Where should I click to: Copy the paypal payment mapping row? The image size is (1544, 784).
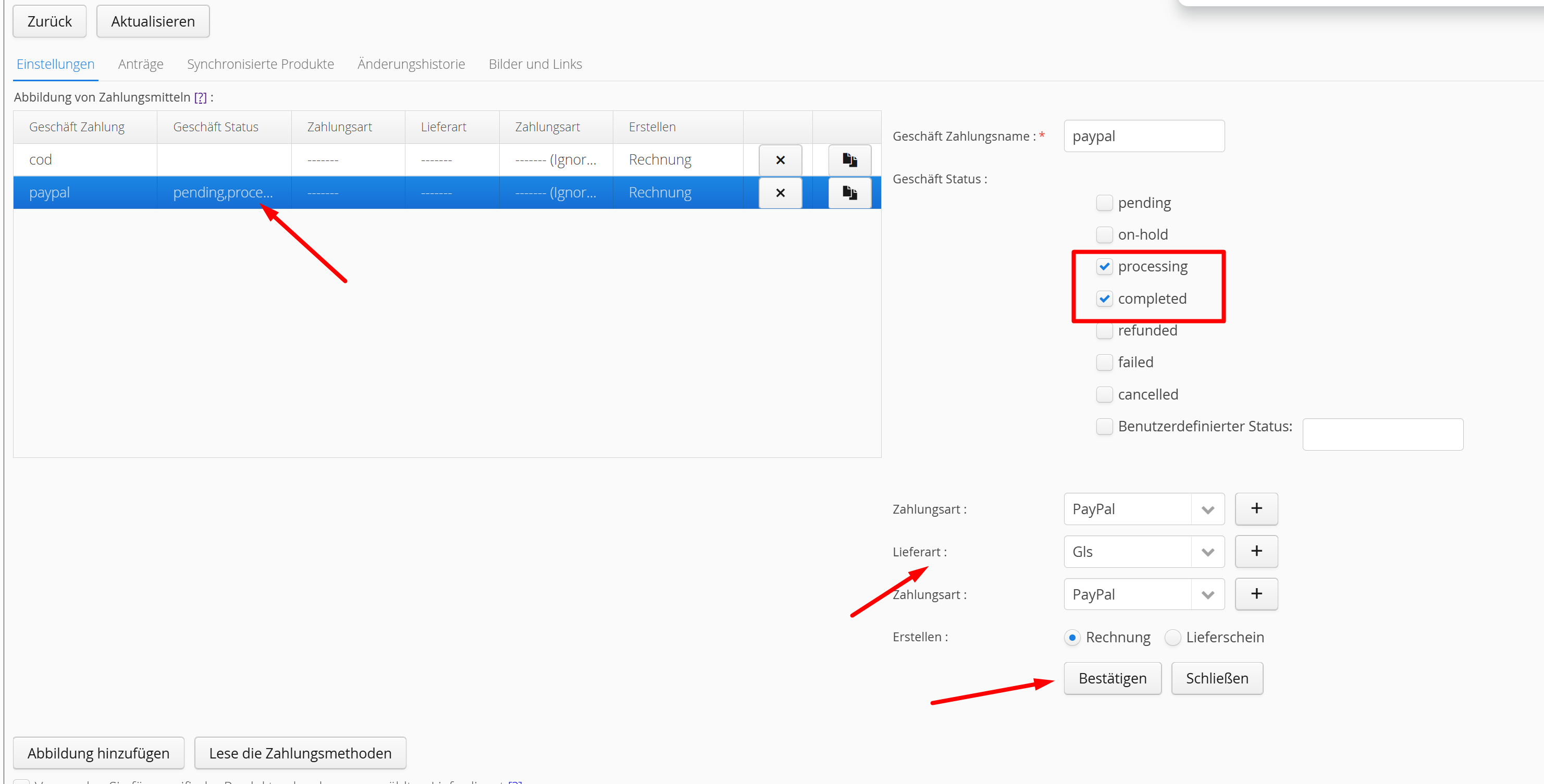(x=849, y=193)
